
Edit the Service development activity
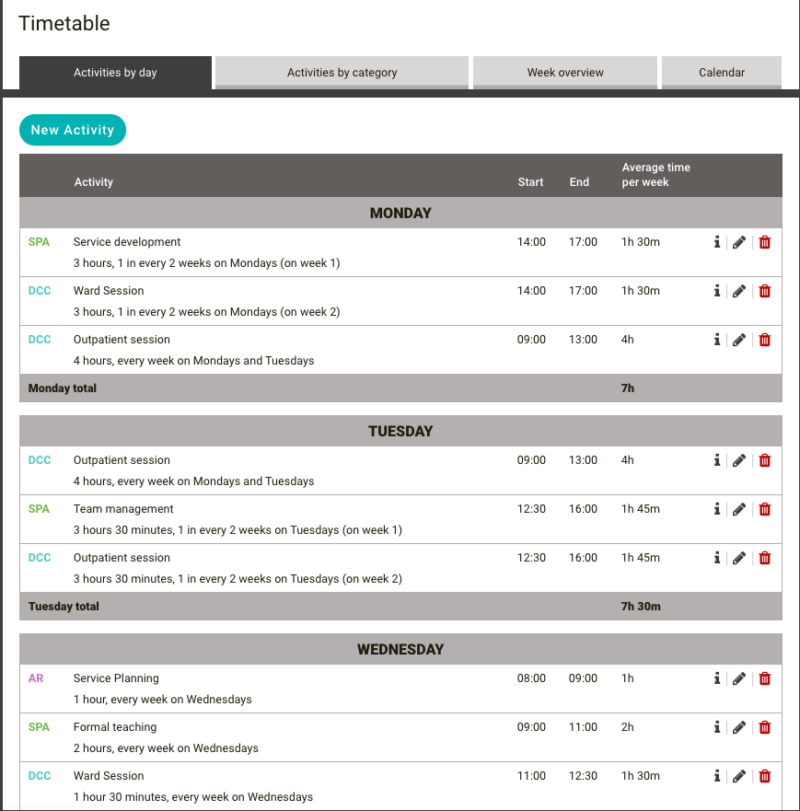[x=740, y=242]
